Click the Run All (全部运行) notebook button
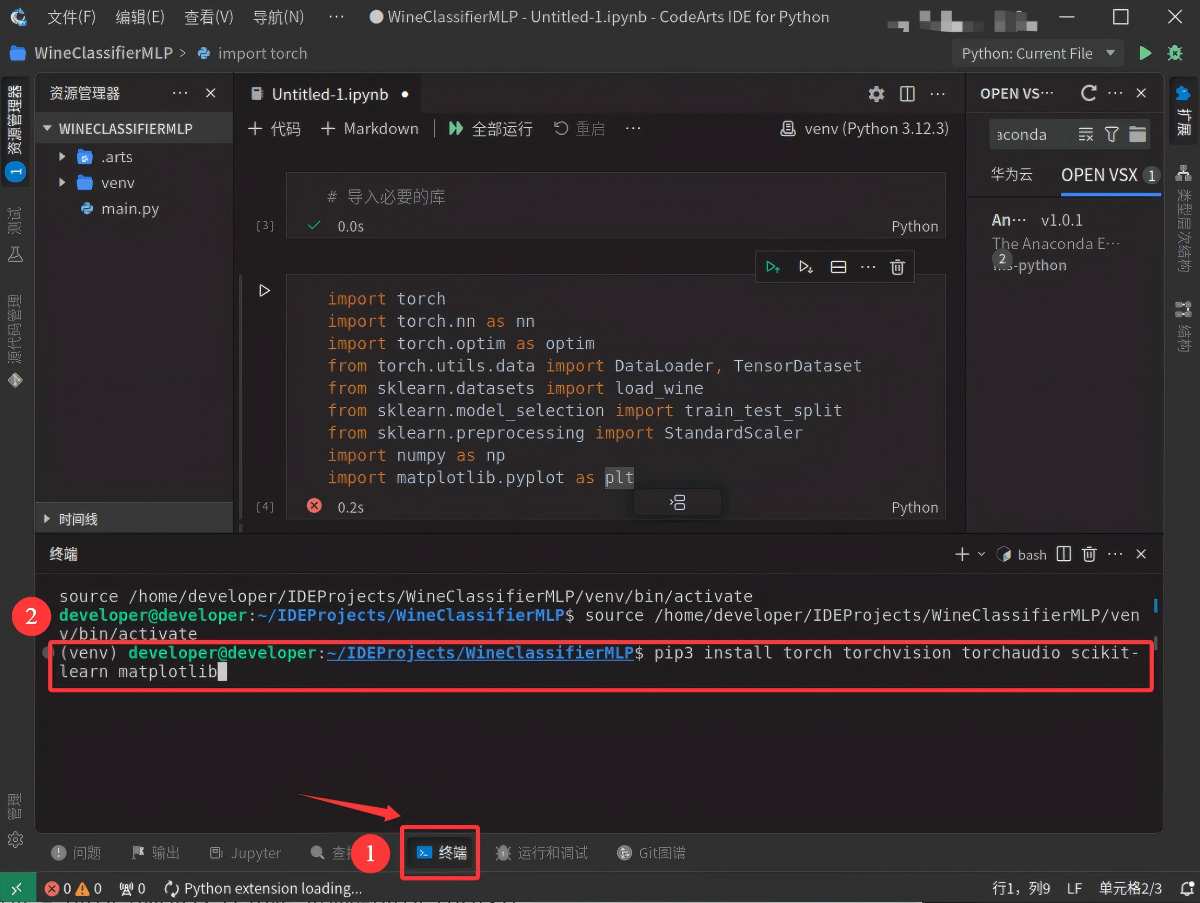The image size is (1200, 903). click(490, 129)
